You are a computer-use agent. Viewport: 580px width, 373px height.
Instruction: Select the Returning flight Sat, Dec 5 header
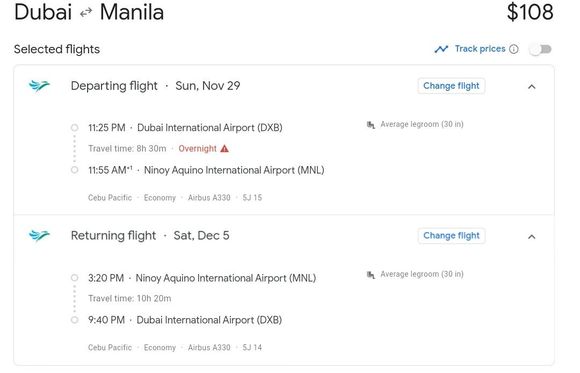pos(150,235)
